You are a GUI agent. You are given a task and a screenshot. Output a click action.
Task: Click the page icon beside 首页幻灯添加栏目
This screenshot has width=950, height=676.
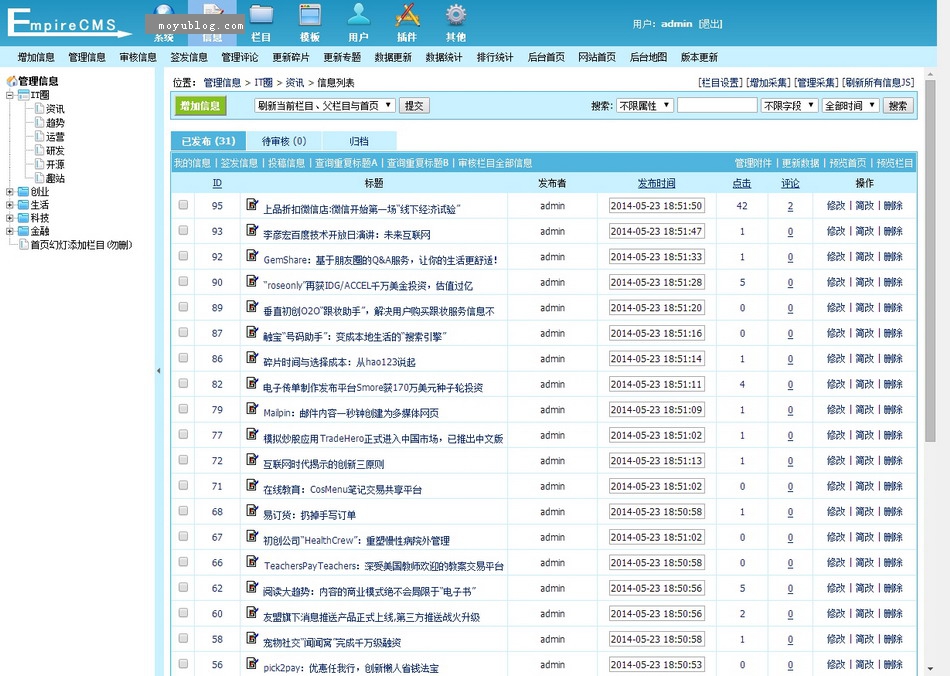pos(24,245)
